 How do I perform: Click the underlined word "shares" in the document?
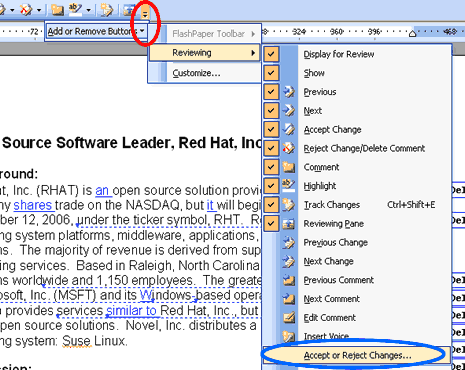[x=33, y=205]
